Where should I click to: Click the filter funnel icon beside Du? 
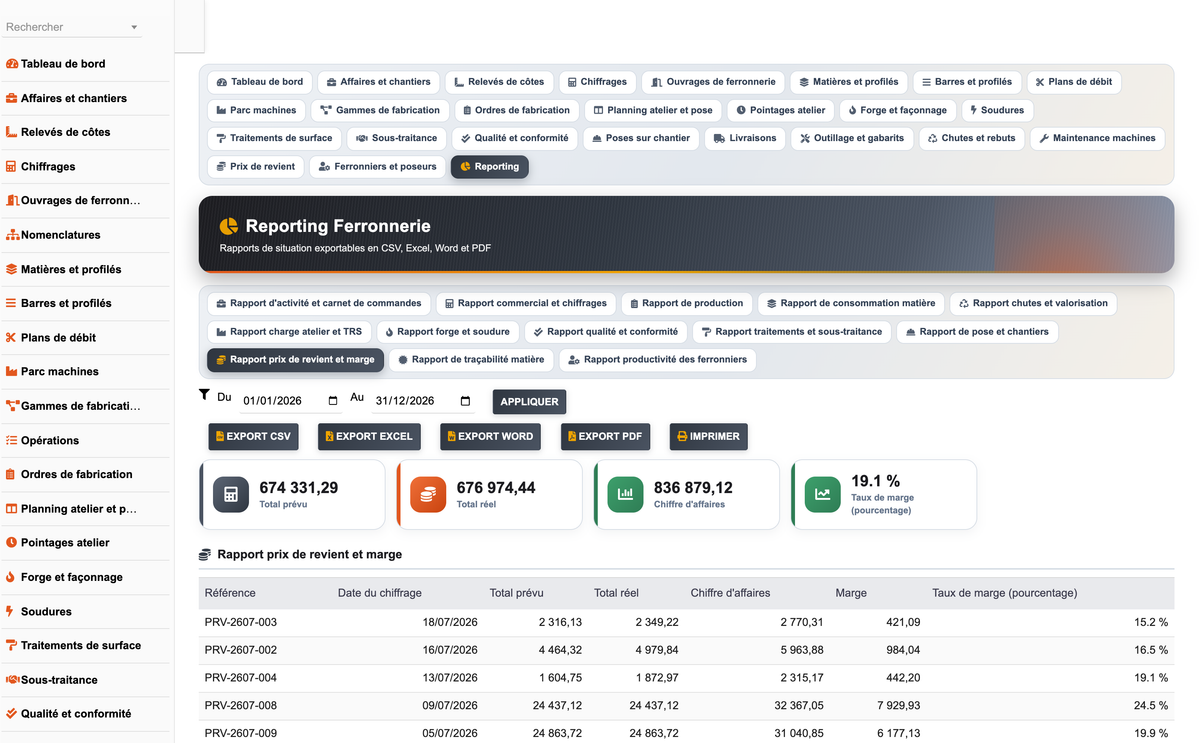click(204, 395)
